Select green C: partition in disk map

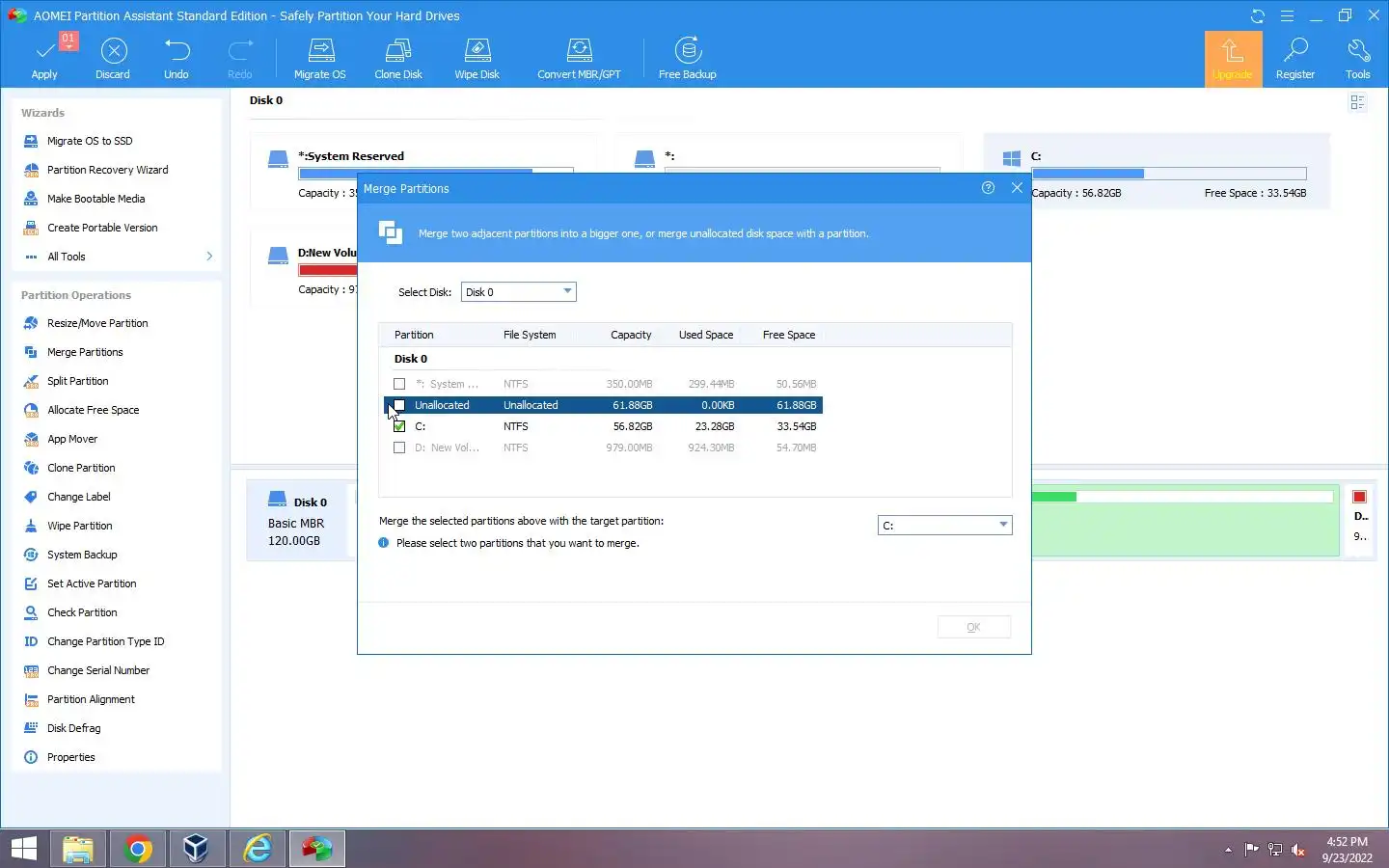(x=1185, y=521)
